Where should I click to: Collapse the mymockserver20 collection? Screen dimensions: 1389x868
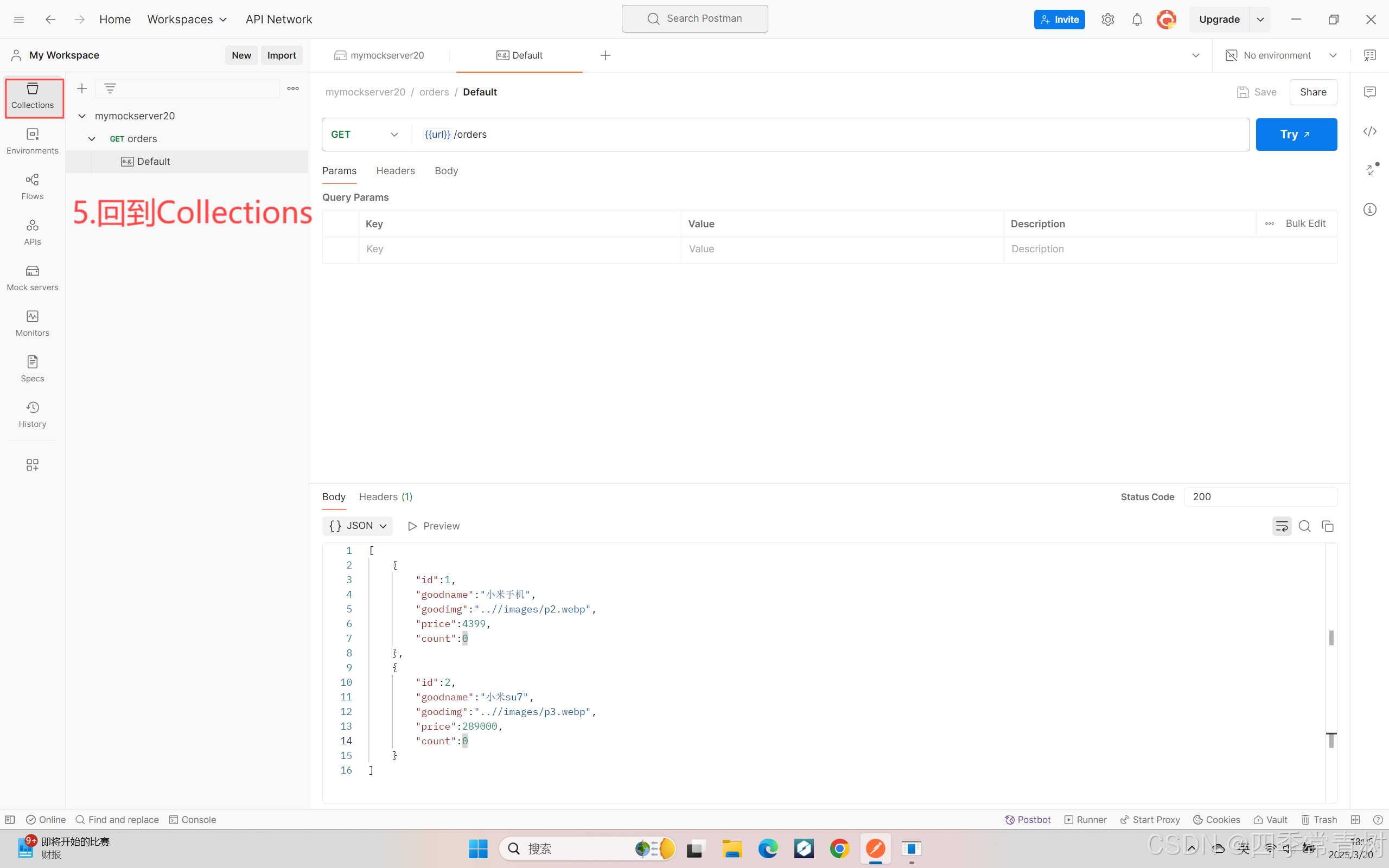pyautogui.click(x=81, y=116)
